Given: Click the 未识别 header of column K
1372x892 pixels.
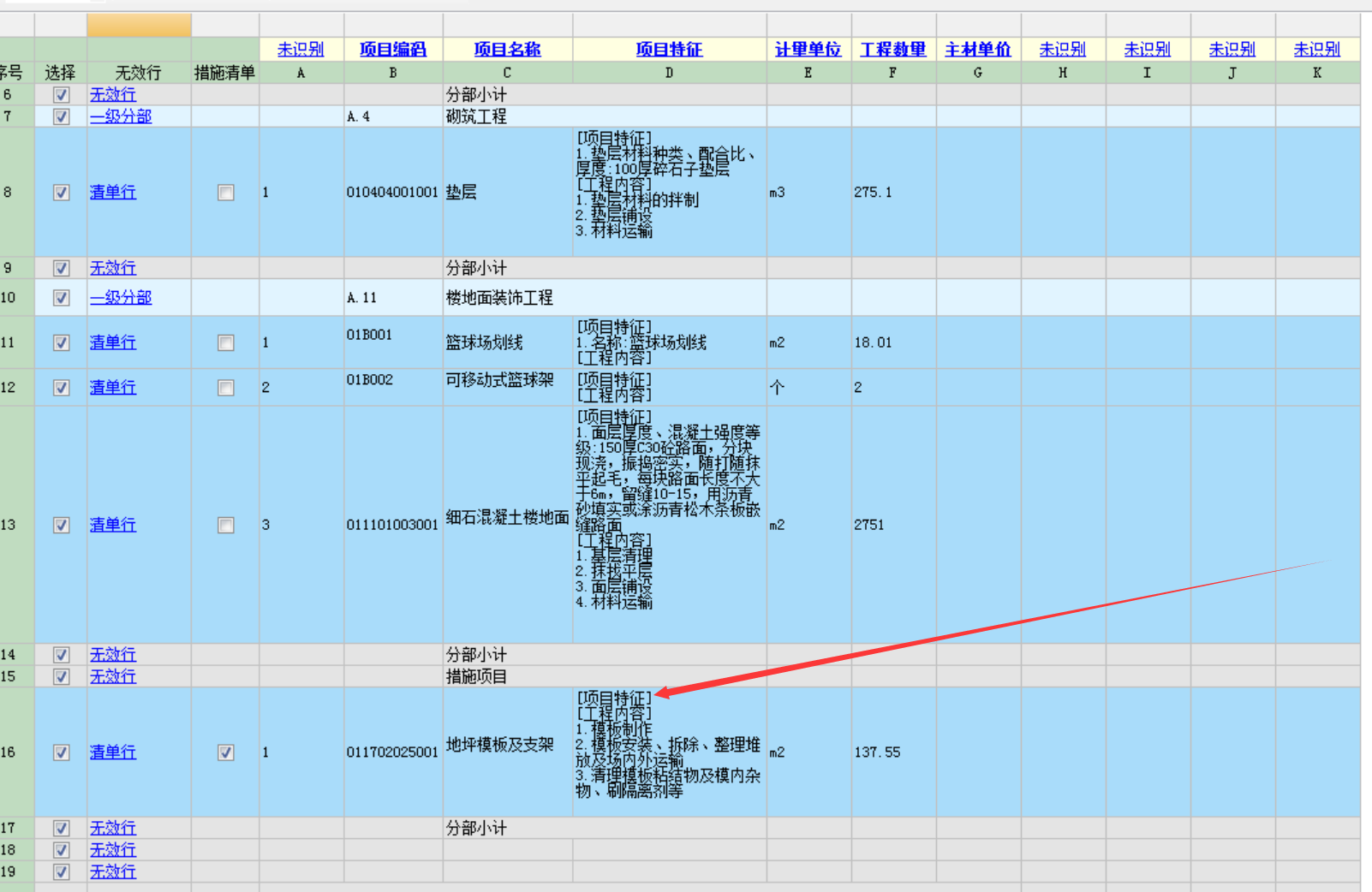Looking at the screenshot, I should (x=1317, y=50).
